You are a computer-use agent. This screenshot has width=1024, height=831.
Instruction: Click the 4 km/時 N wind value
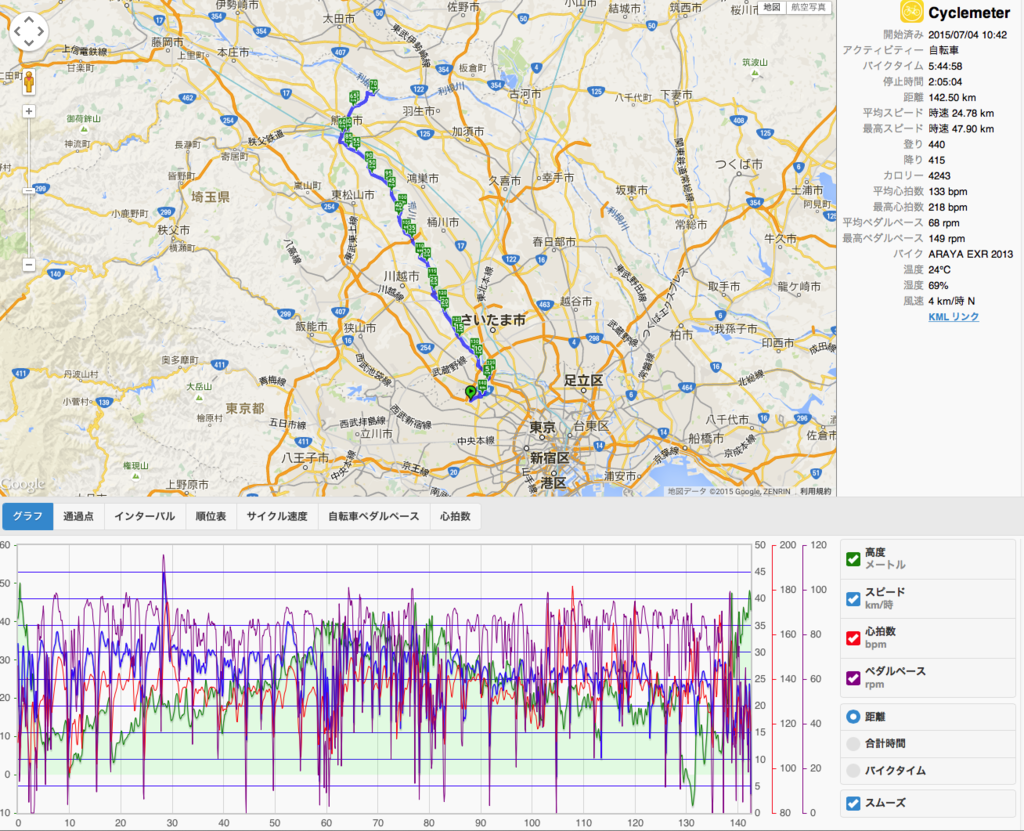pos(952,301)
